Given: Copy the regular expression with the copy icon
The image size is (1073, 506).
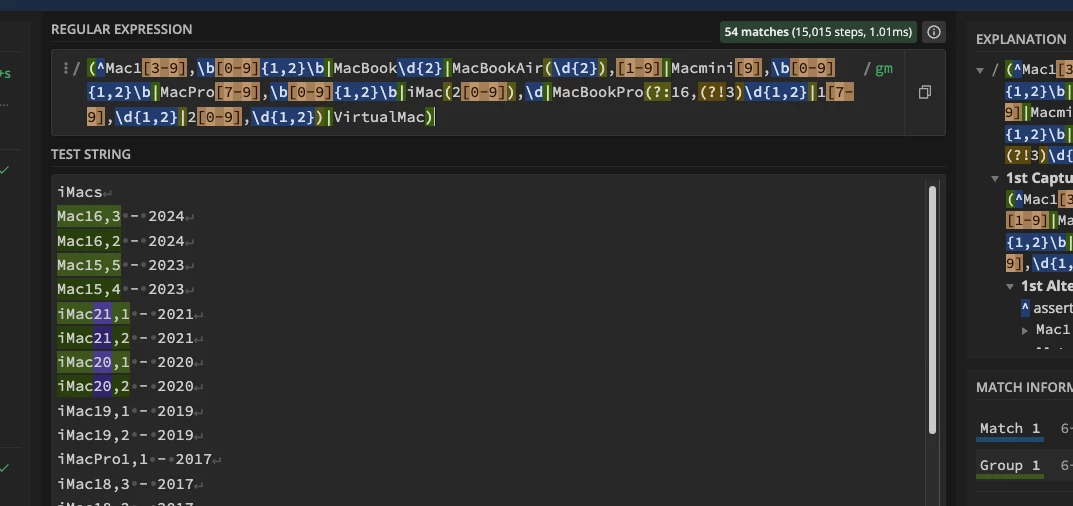Looking at the screenshot, I should tap(925, 92).
